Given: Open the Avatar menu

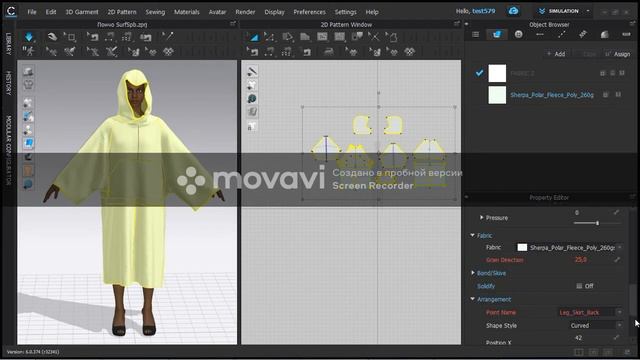Looking at the screenshot, I should [x=217, y=12].
